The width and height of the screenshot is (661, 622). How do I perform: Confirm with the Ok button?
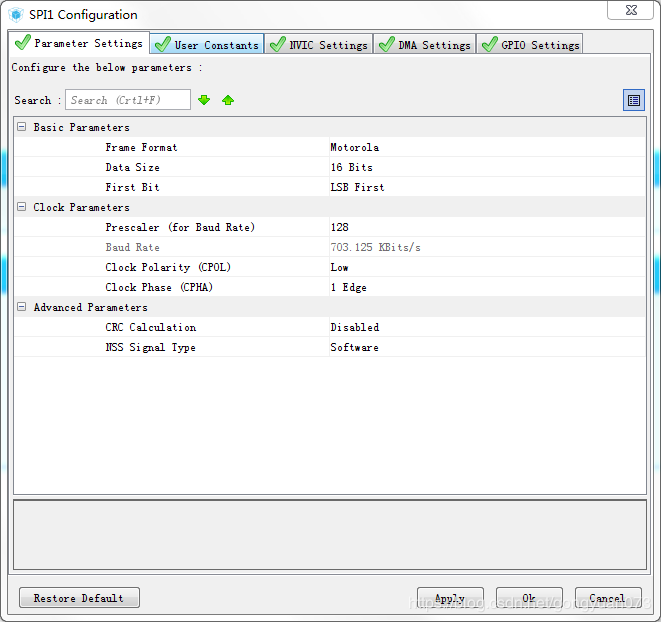pos(529,598)
